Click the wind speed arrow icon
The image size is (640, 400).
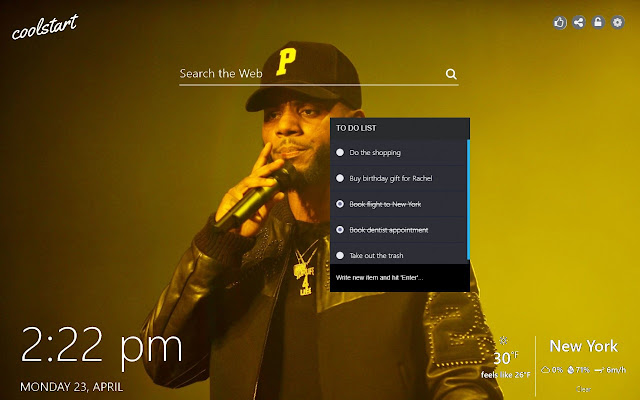599,370
